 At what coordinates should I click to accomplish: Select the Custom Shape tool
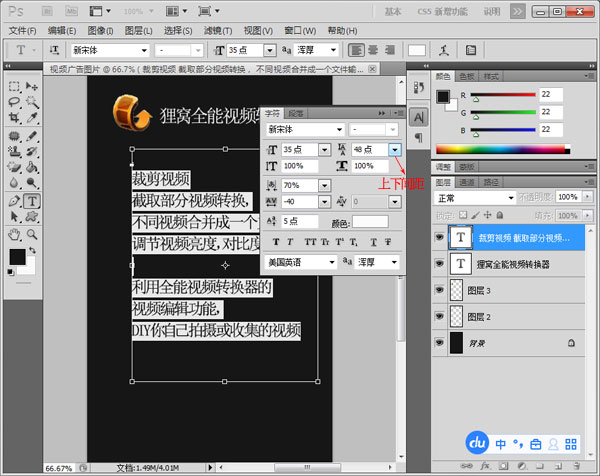pyautogui.click(x=32, y=217)
